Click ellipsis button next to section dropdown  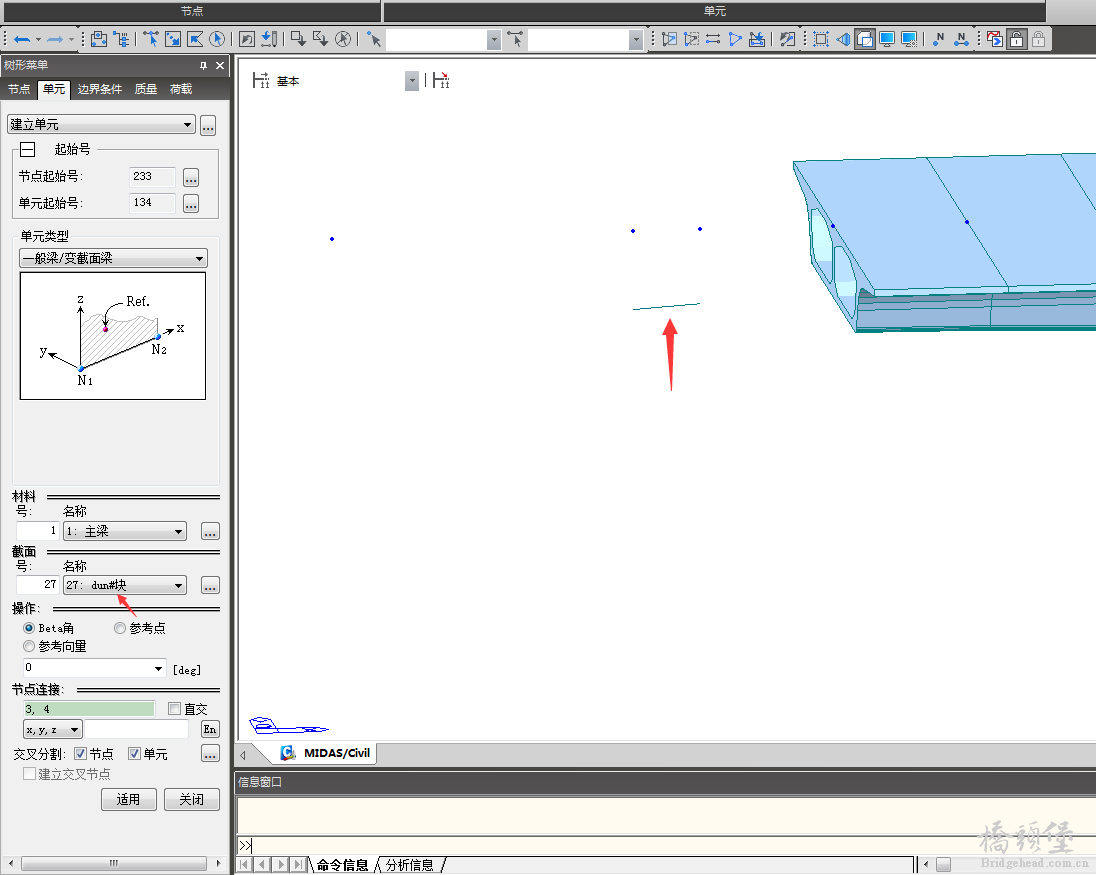(210, 585)
